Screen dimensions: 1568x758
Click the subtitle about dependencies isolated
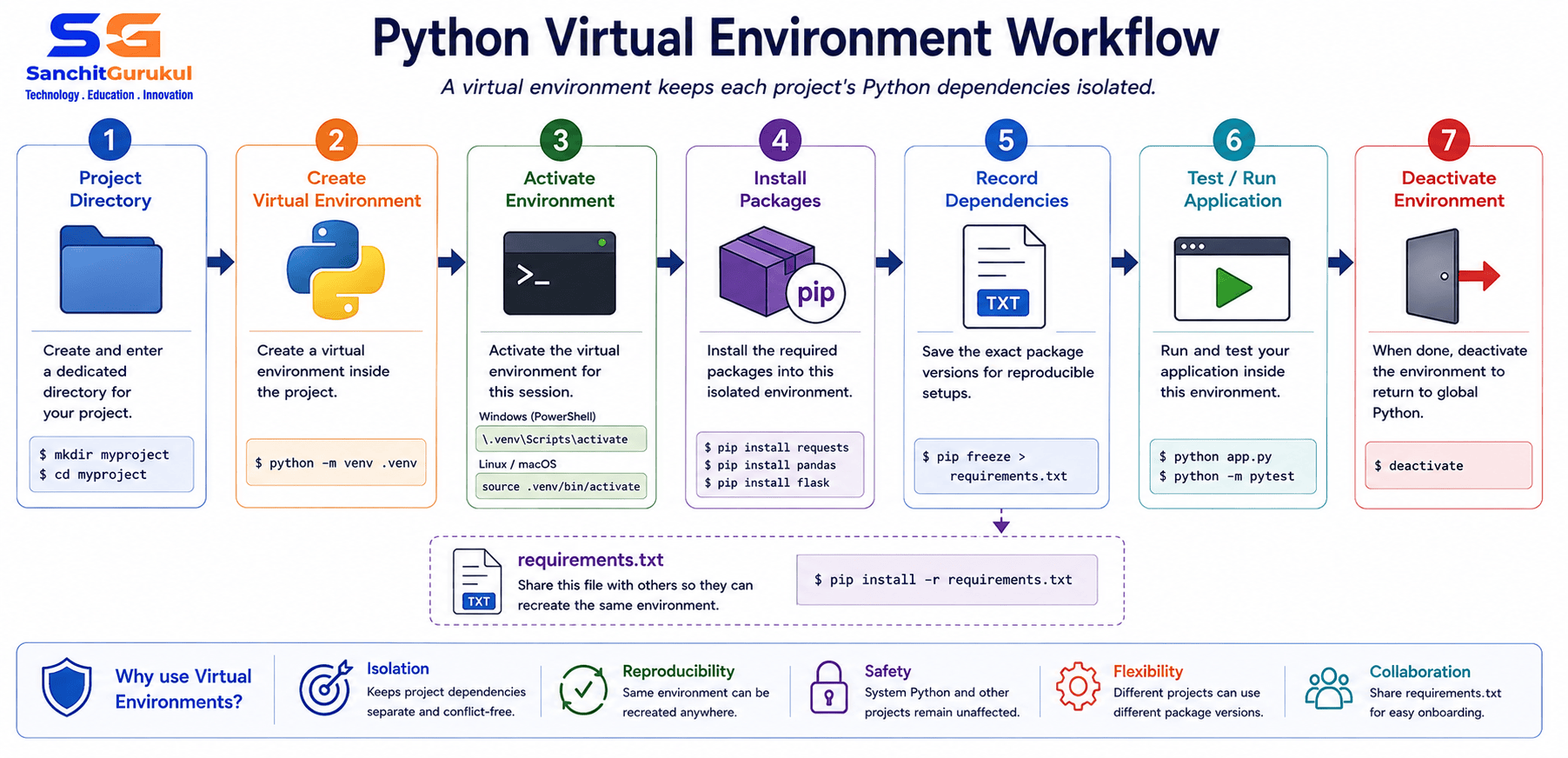798,87
